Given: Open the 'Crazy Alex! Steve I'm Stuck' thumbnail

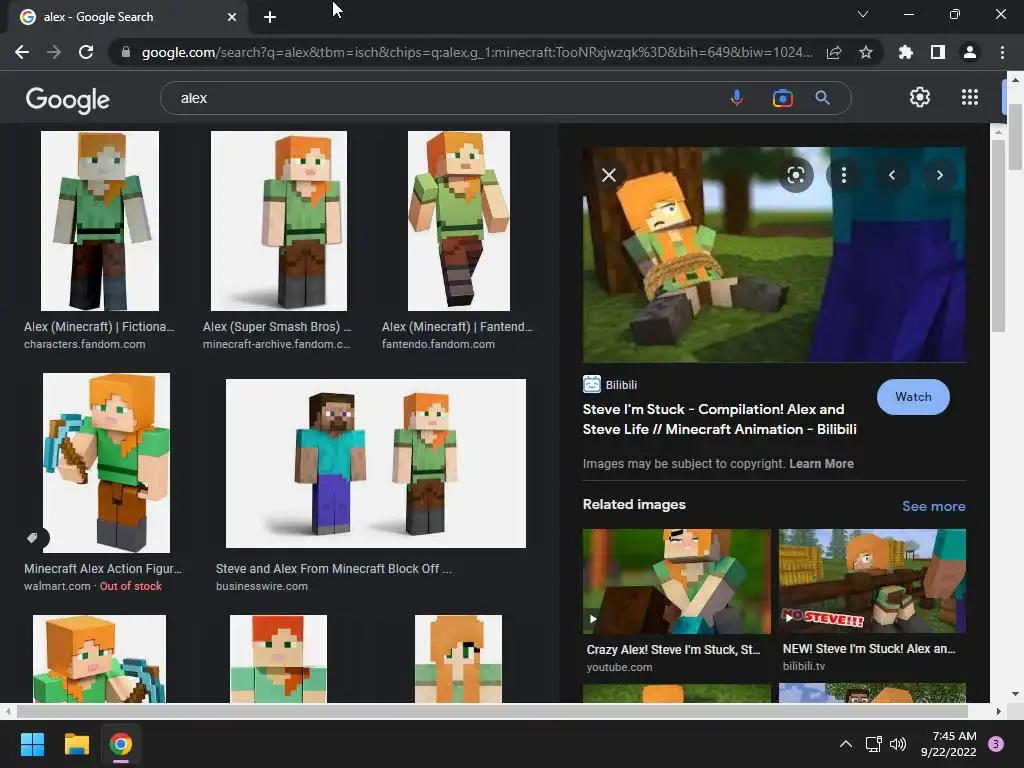Looking at the screenshot, I should (x=677, y=581).
